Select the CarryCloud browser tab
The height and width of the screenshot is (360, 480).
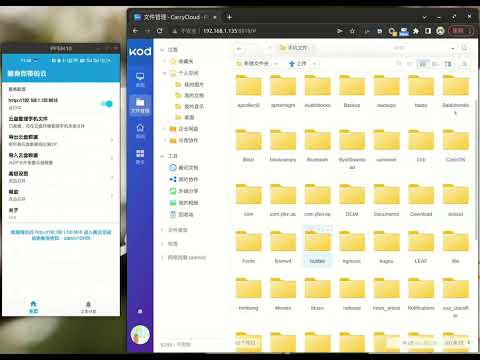point(176,17)
